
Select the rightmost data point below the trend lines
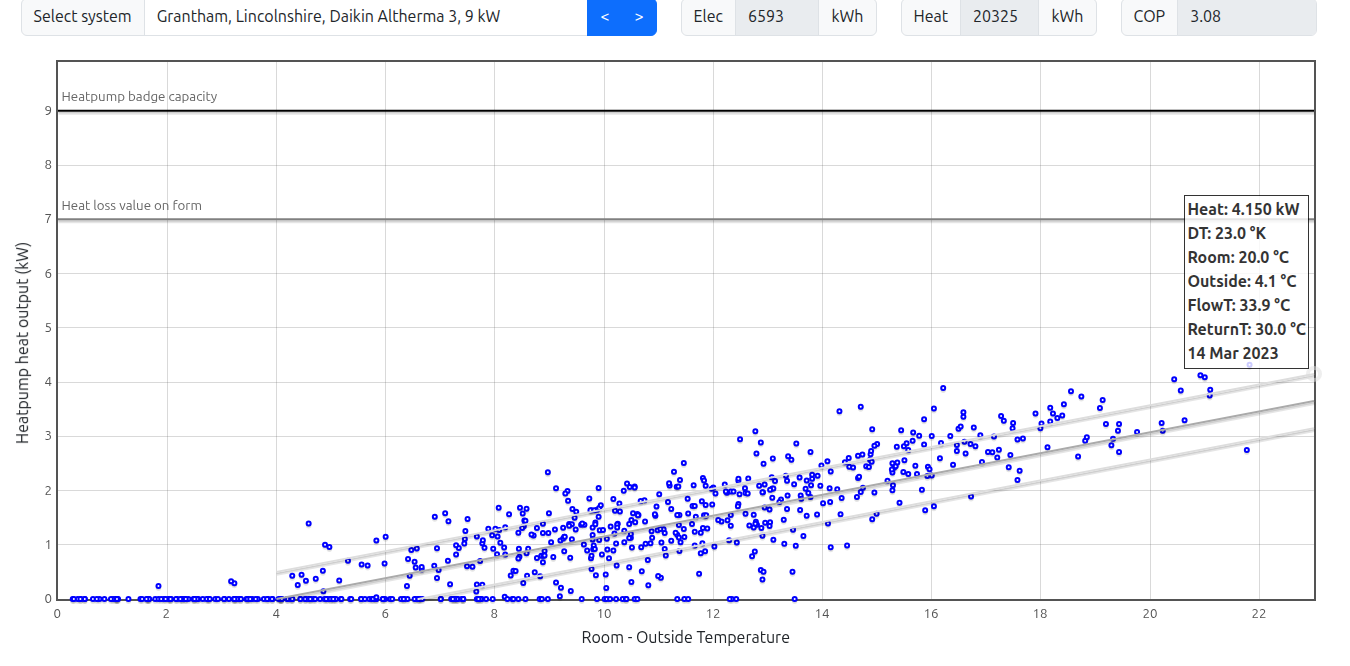click(x=1246, y=450)
